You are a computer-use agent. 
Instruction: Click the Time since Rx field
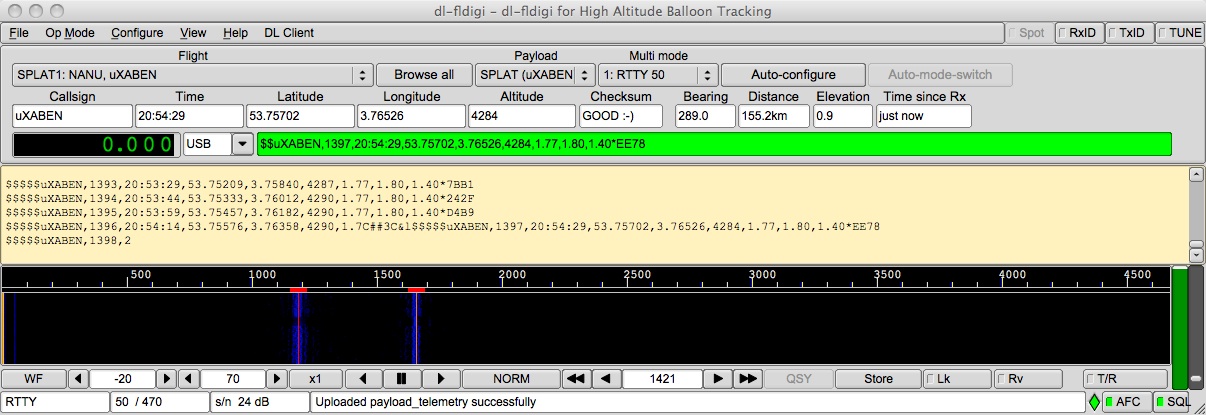click(x=924, y=116)
